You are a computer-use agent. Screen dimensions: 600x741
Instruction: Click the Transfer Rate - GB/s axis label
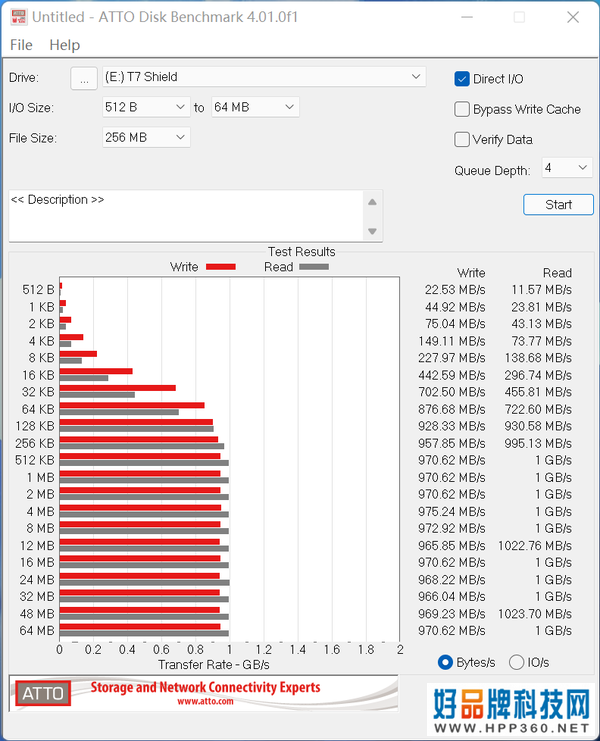(x=214, y=665)
